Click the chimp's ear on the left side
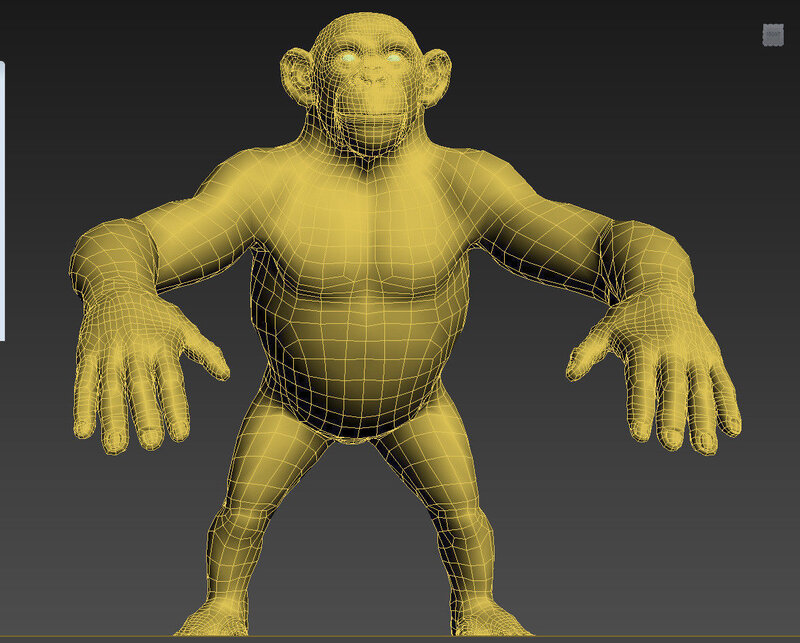This screenshot has width=800, height=643. 298,72
